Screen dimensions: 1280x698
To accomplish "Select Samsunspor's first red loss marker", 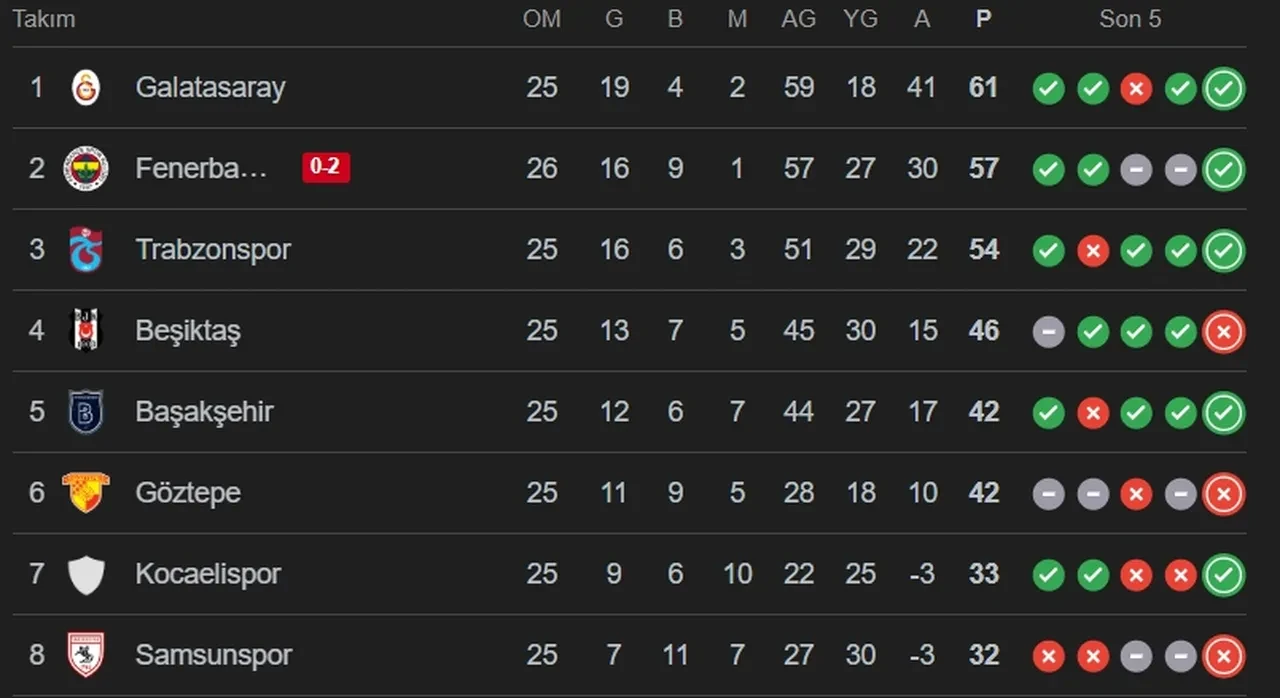I will tap(1048, 656).
